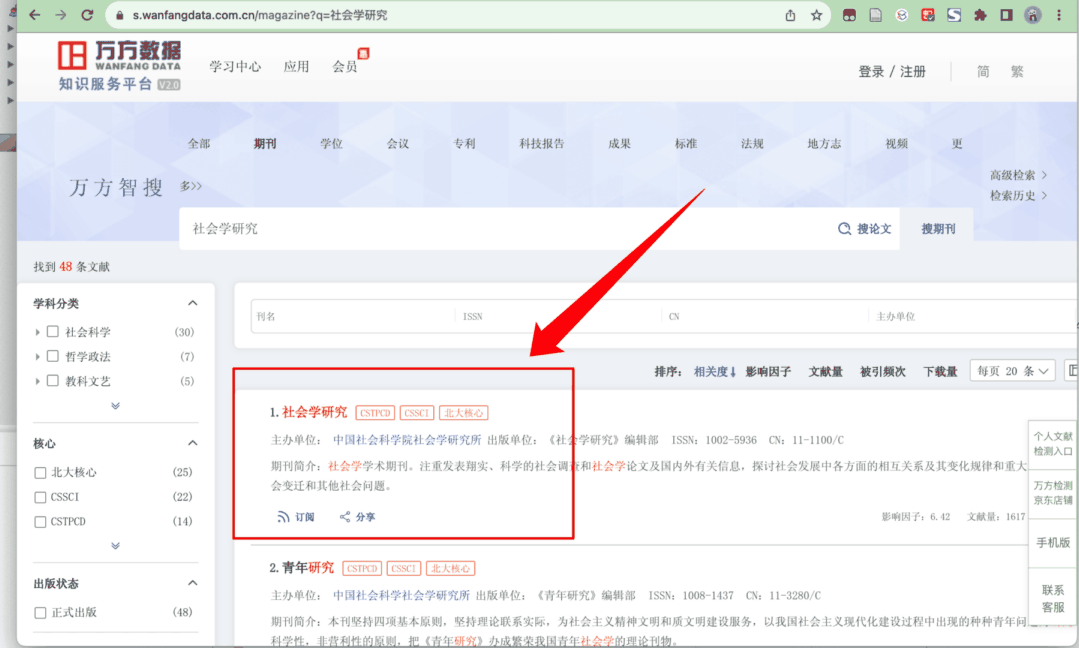The image size is (1079, 648).
Task: Open the 每页 20 条 page-size dropdown
Action: (x=1012, y=370)
